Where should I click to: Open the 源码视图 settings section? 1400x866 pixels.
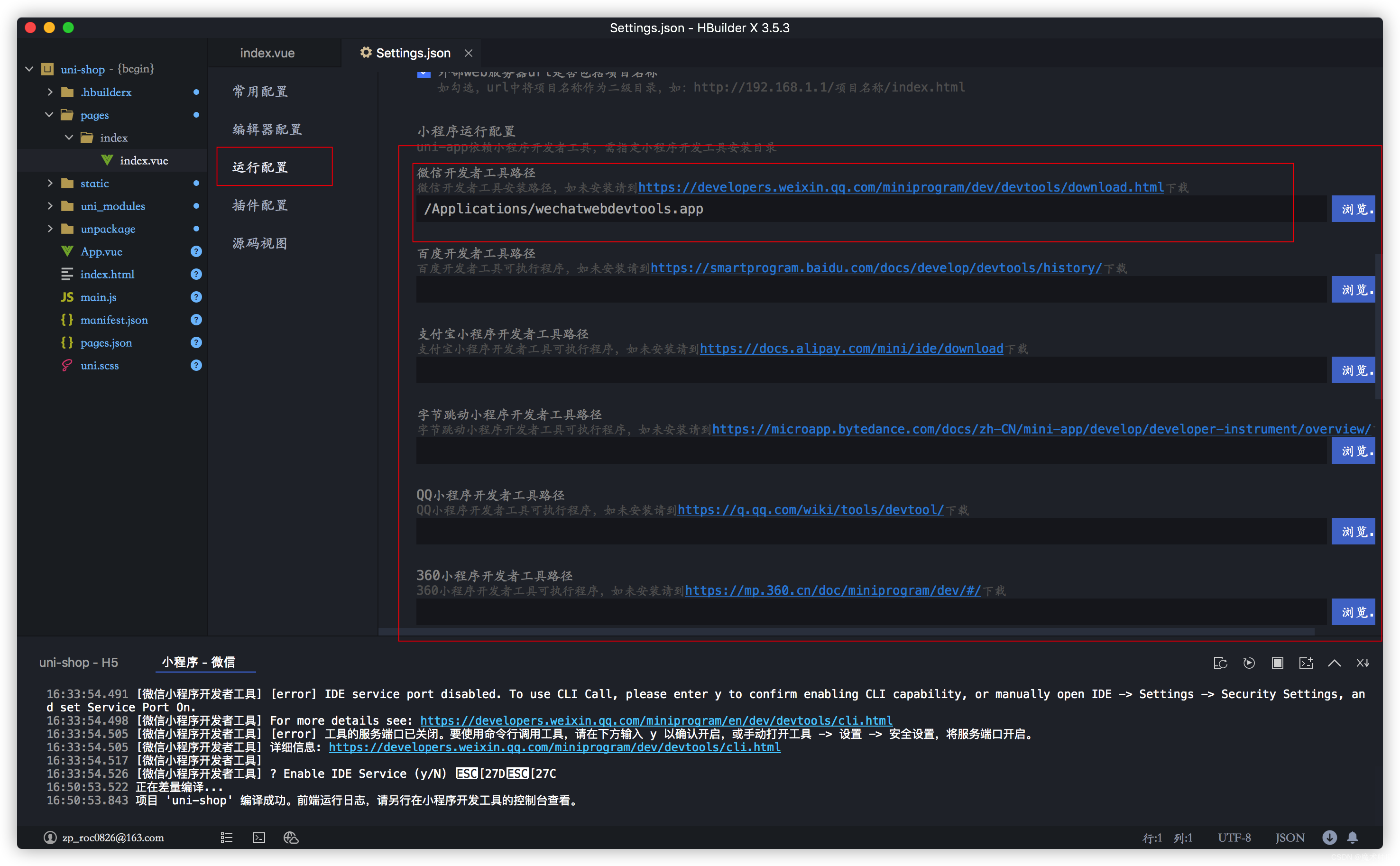point(260,243)
